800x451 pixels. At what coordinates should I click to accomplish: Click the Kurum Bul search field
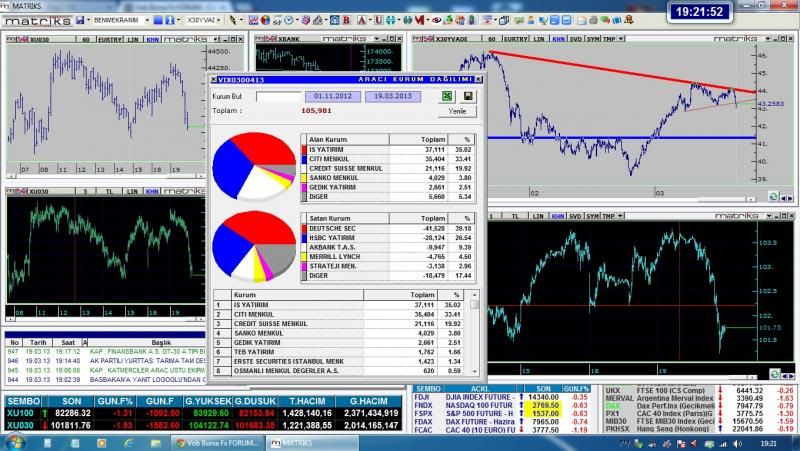(x=279, y=96)
